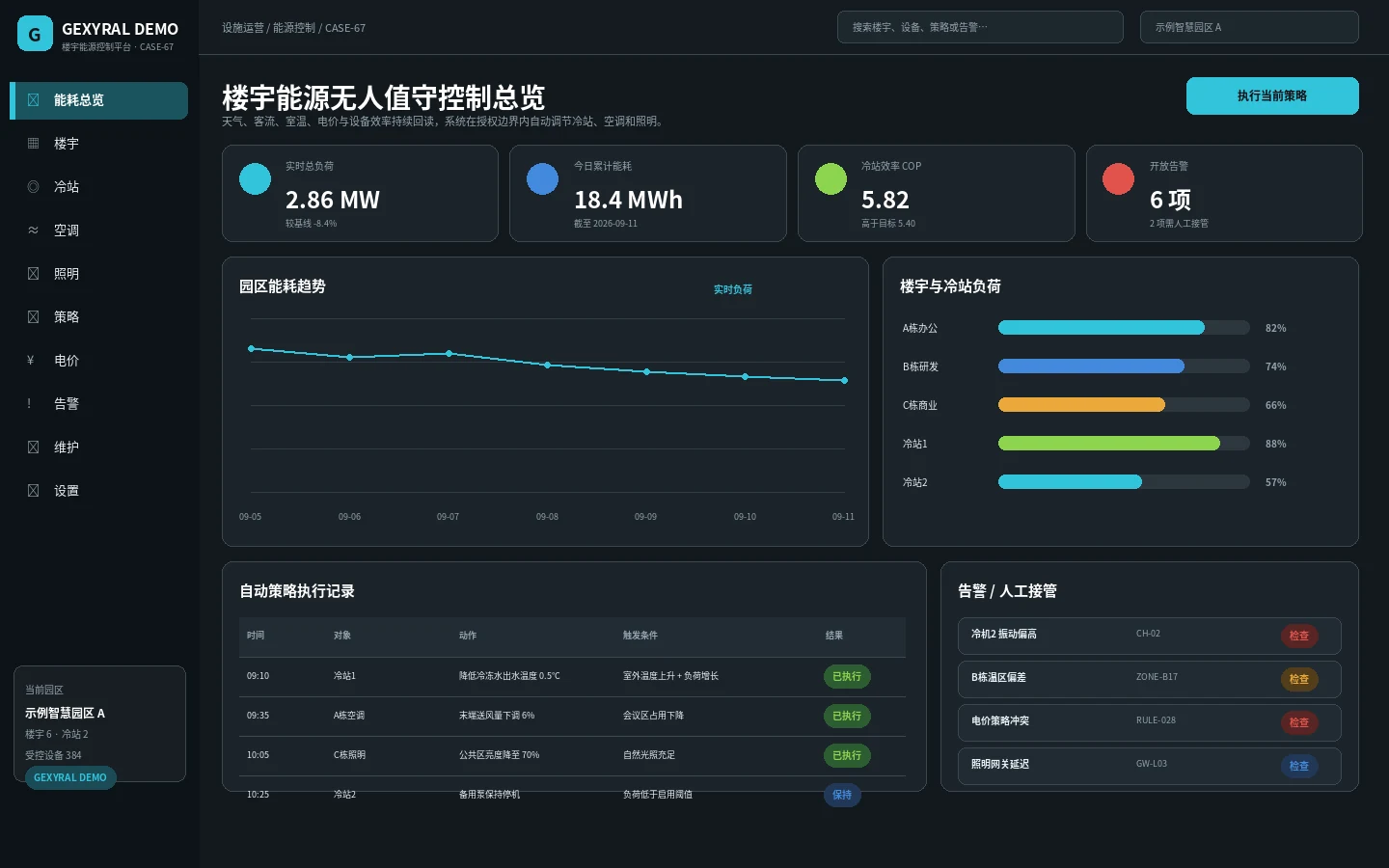Click the 空调 wave icon in sidebar

tap(34, 231)
